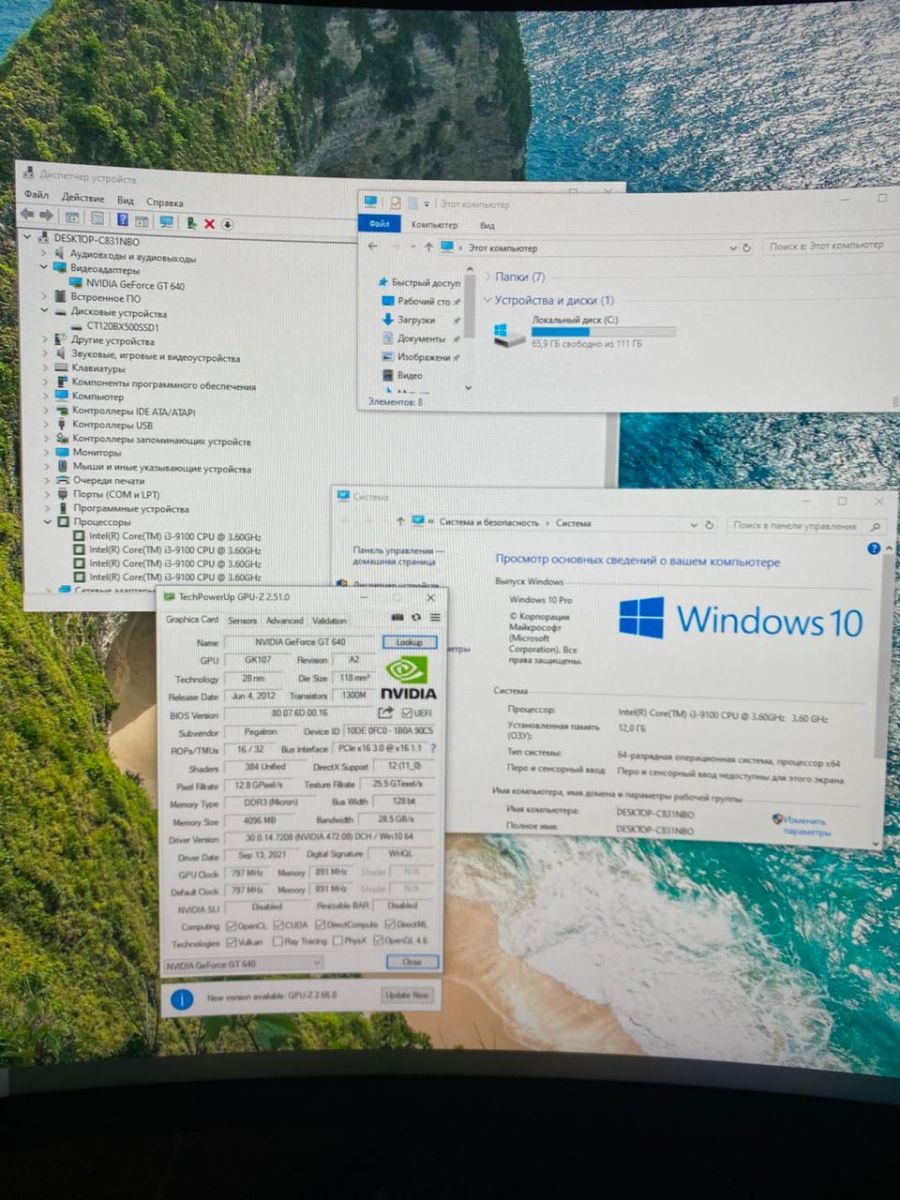Click the Local Disk (C:) drive icon
Screen dimensions: 900x1200
click(509, 336)
